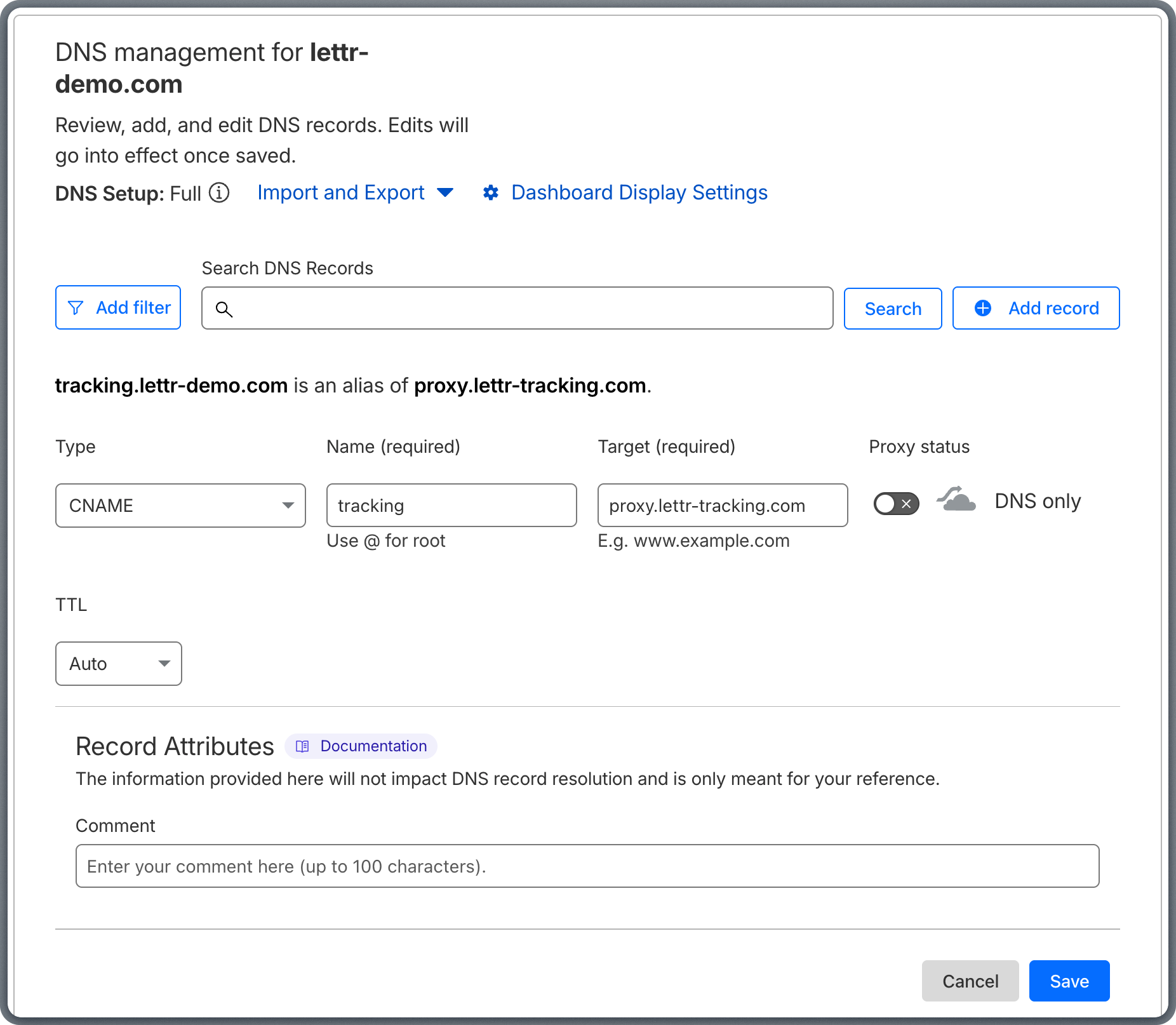Open Dashboard Display Settings

click(x=639, y=192)
